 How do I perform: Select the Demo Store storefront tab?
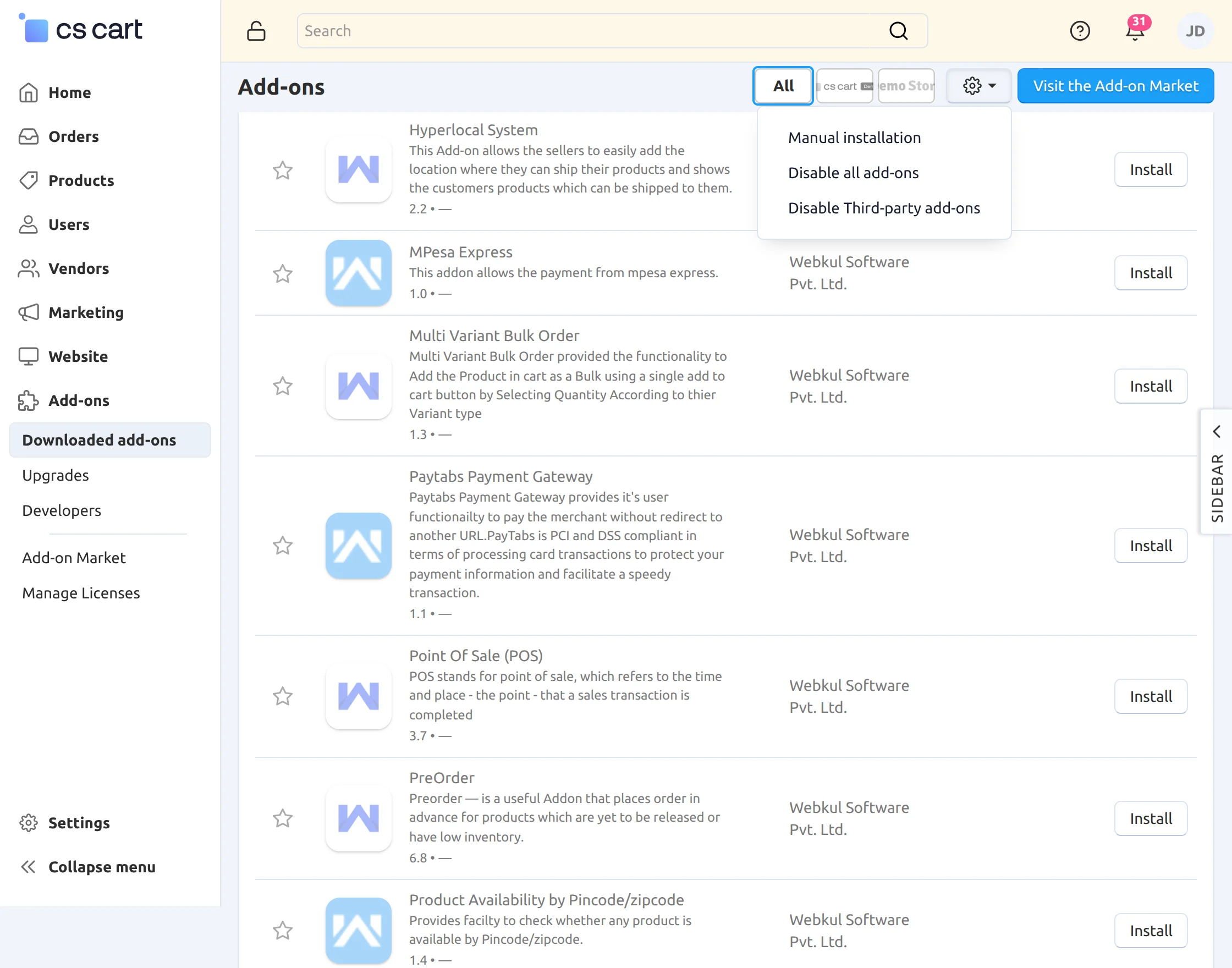[x=906, y=86]
